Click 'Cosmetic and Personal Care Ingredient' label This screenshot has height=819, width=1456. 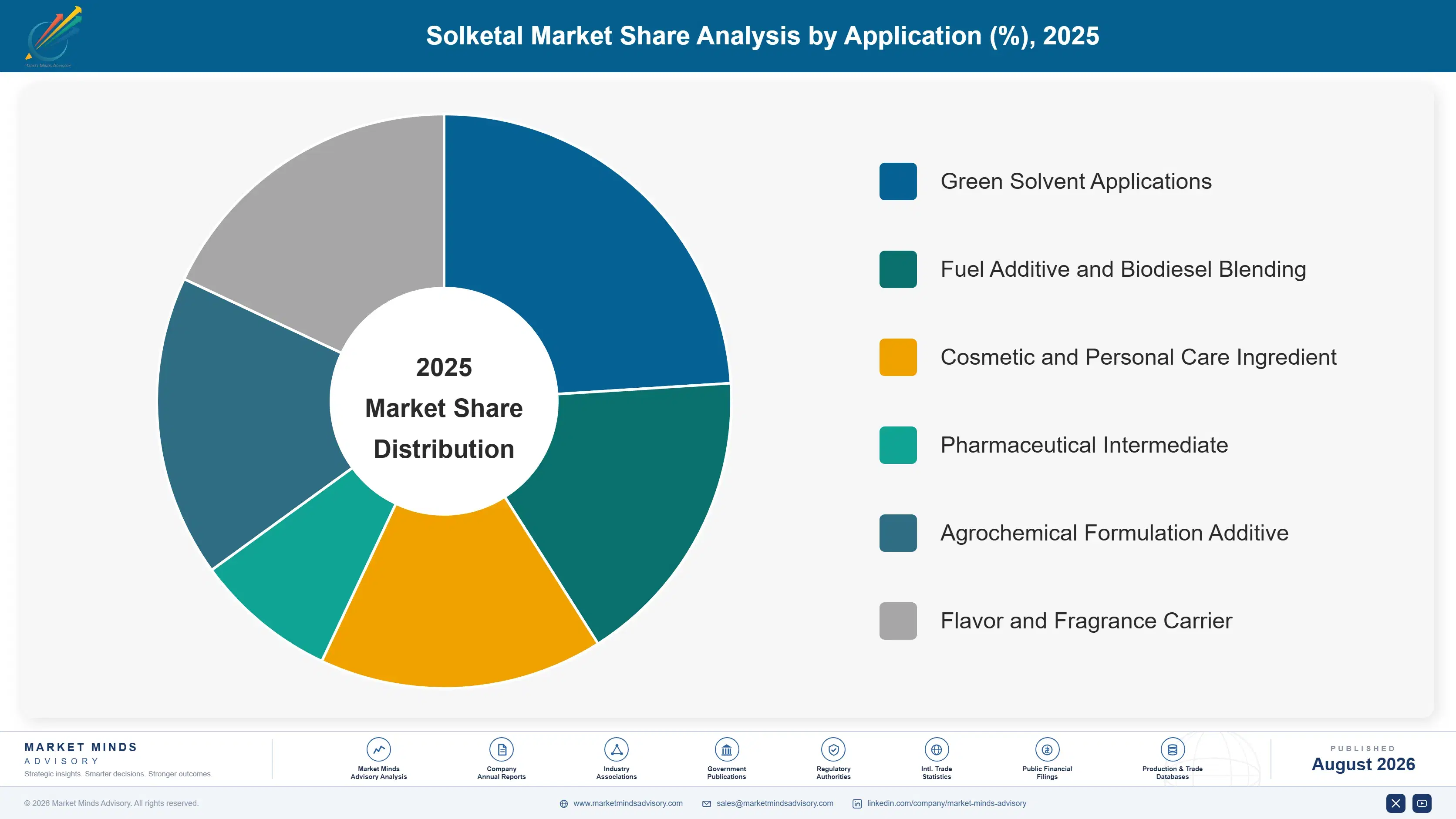point(1138,357)
